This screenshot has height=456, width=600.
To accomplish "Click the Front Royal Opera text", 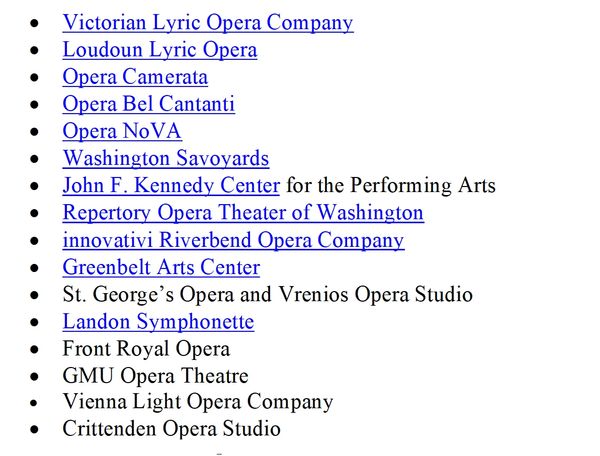I will pyautogui.click(x=146, y=349).
